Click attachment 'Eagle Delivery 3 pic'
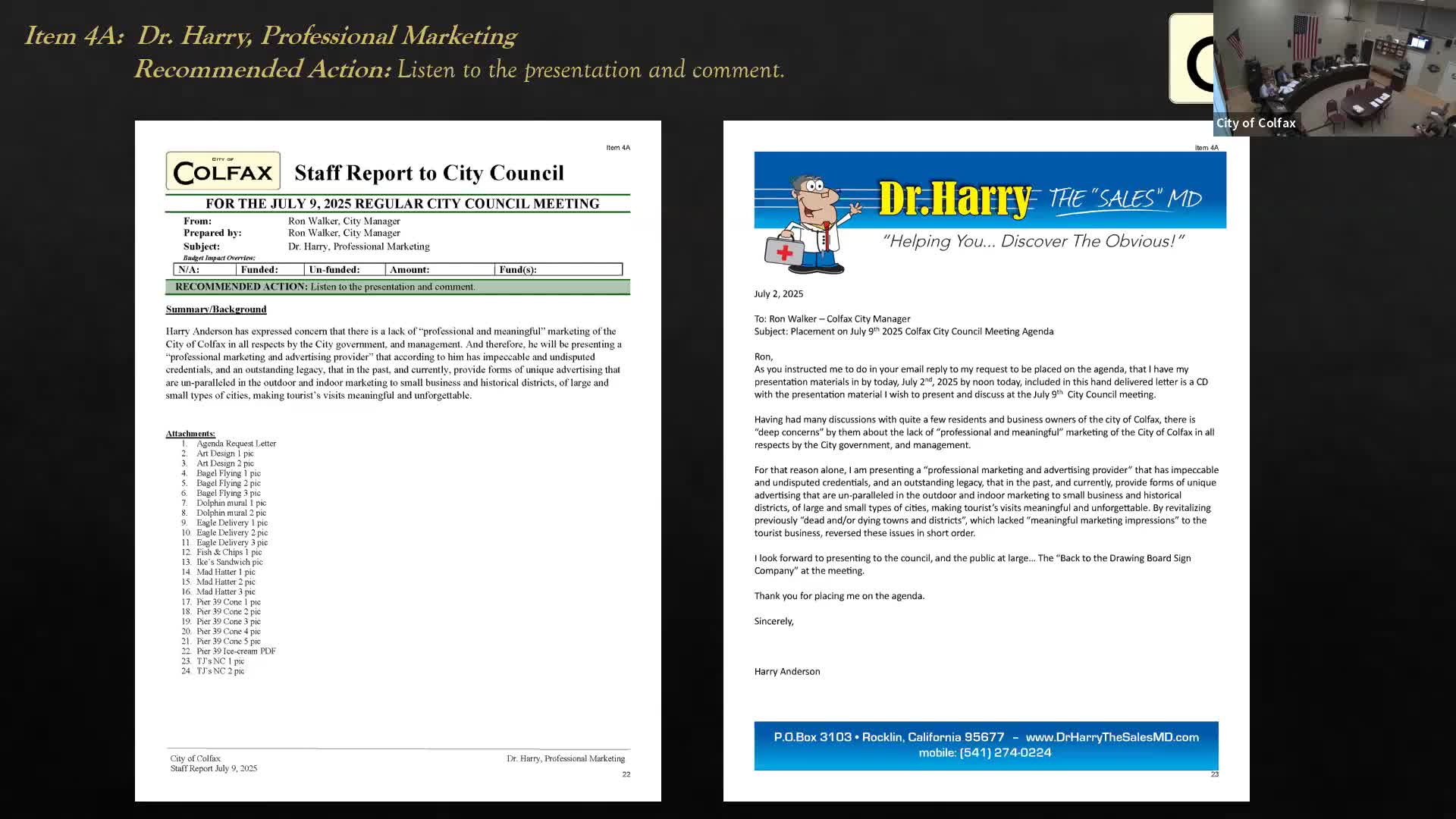This screenshot has height=819, width=1456. click(232, 542)
